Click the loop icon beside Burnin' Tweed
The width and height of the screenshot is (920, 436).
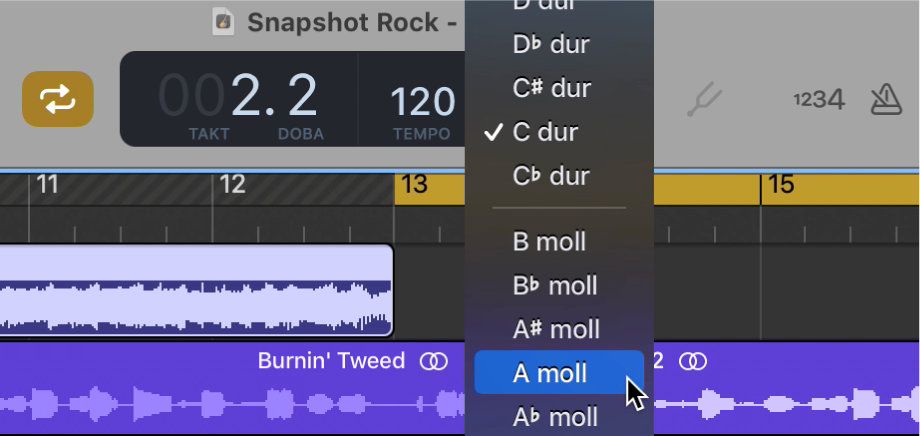coord(433,361)
